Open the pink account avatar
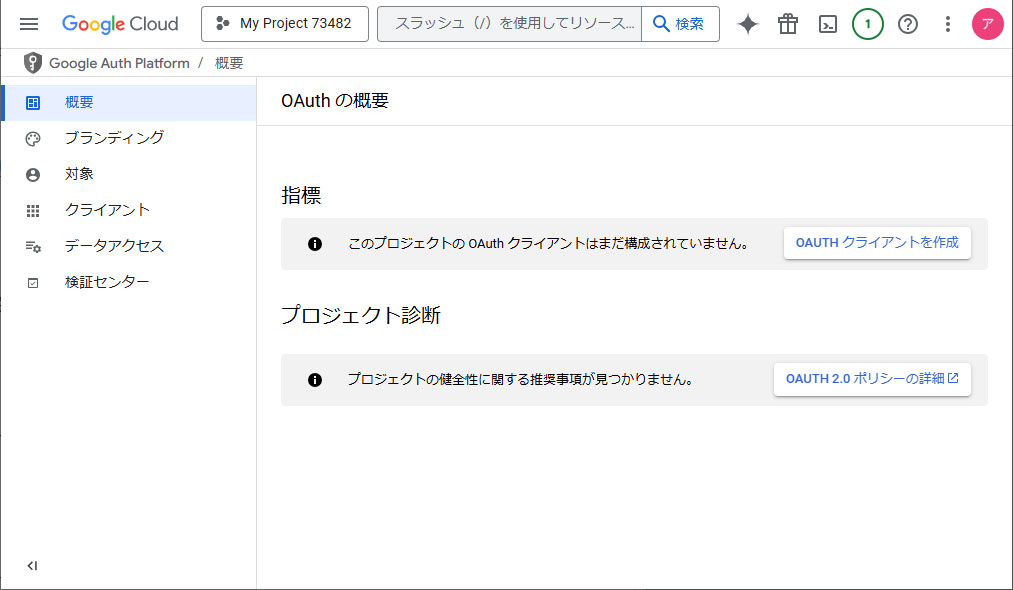The height and width of the screenshot is (590, 1013). (987, 24)
